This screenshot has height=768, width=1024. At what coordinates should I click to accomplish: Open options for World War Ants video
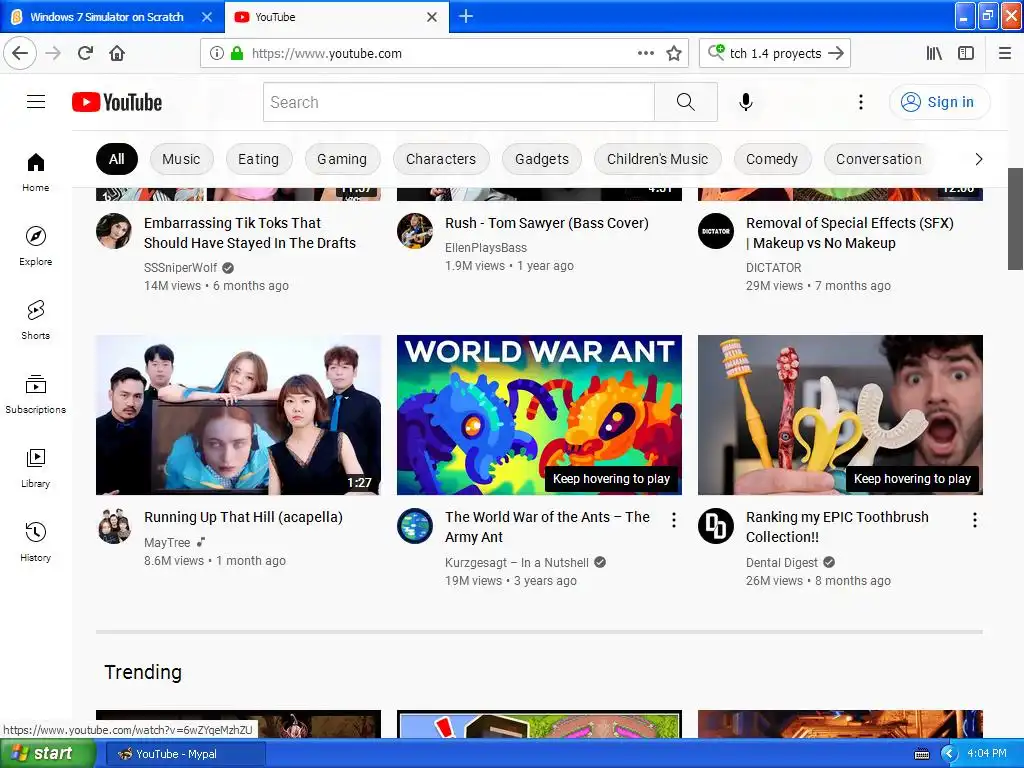(673, 520)
